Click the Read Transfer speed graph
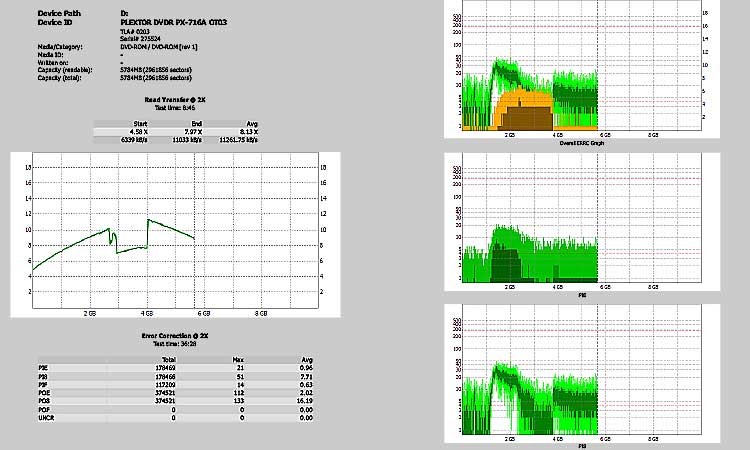Viewport: 750px width, 450px height. [x=174, y=235]
